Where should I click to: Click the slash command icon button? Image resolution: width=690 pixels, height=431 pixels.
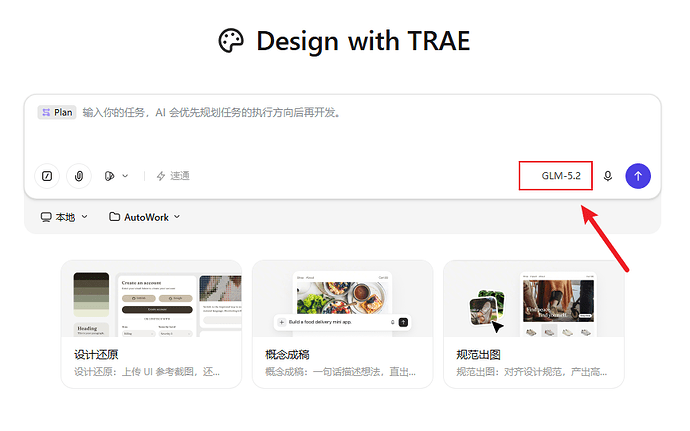[x=47, y=176]
